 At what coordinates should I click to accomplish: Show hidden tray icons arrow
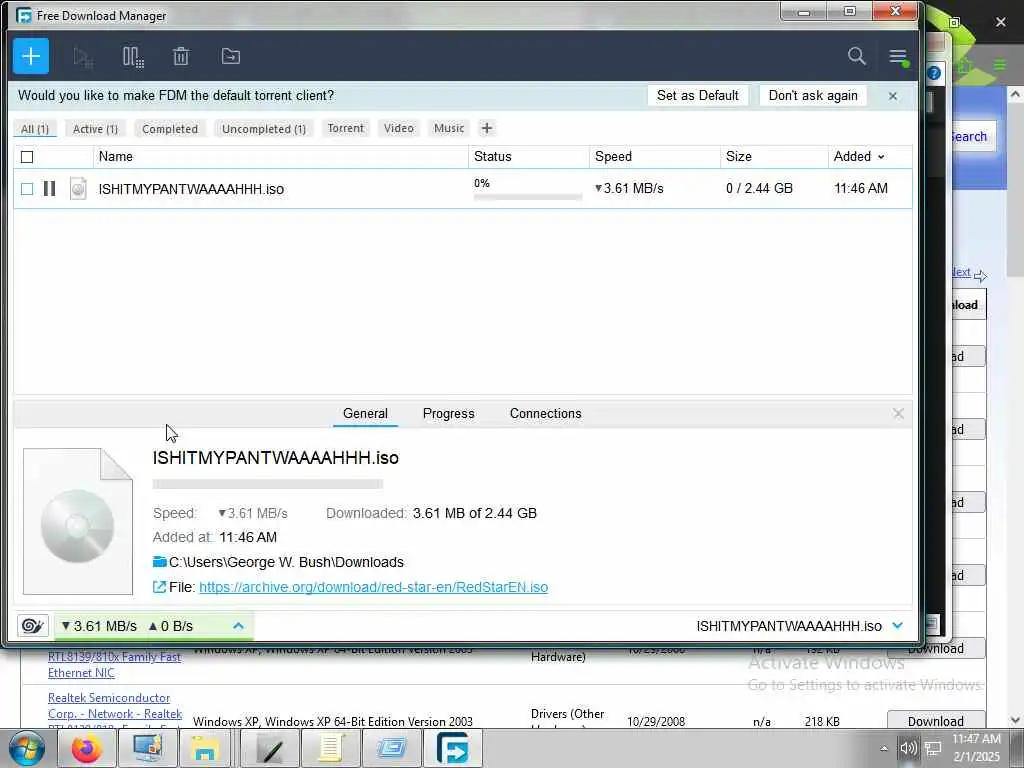point(884,748)
